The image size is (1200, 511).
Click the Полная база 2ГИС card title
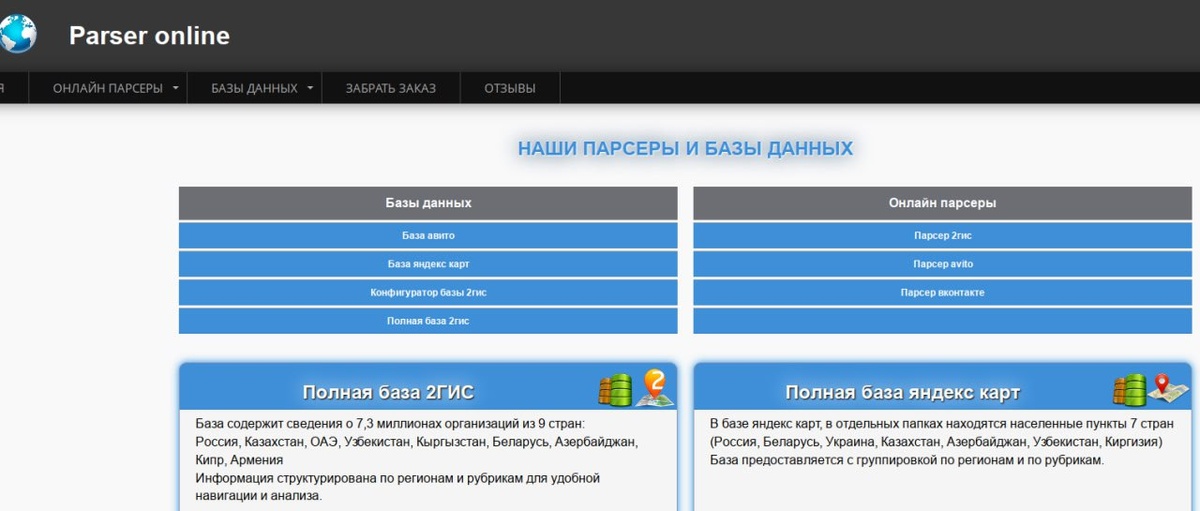point(388,392)
